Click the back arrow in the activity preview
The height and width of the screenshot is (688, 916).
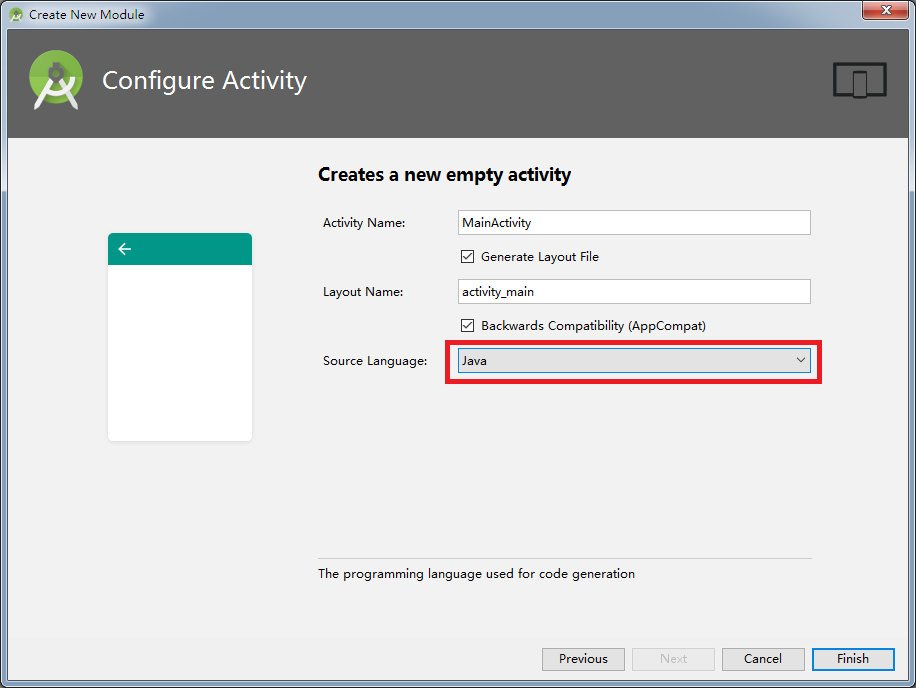point(125,249)
